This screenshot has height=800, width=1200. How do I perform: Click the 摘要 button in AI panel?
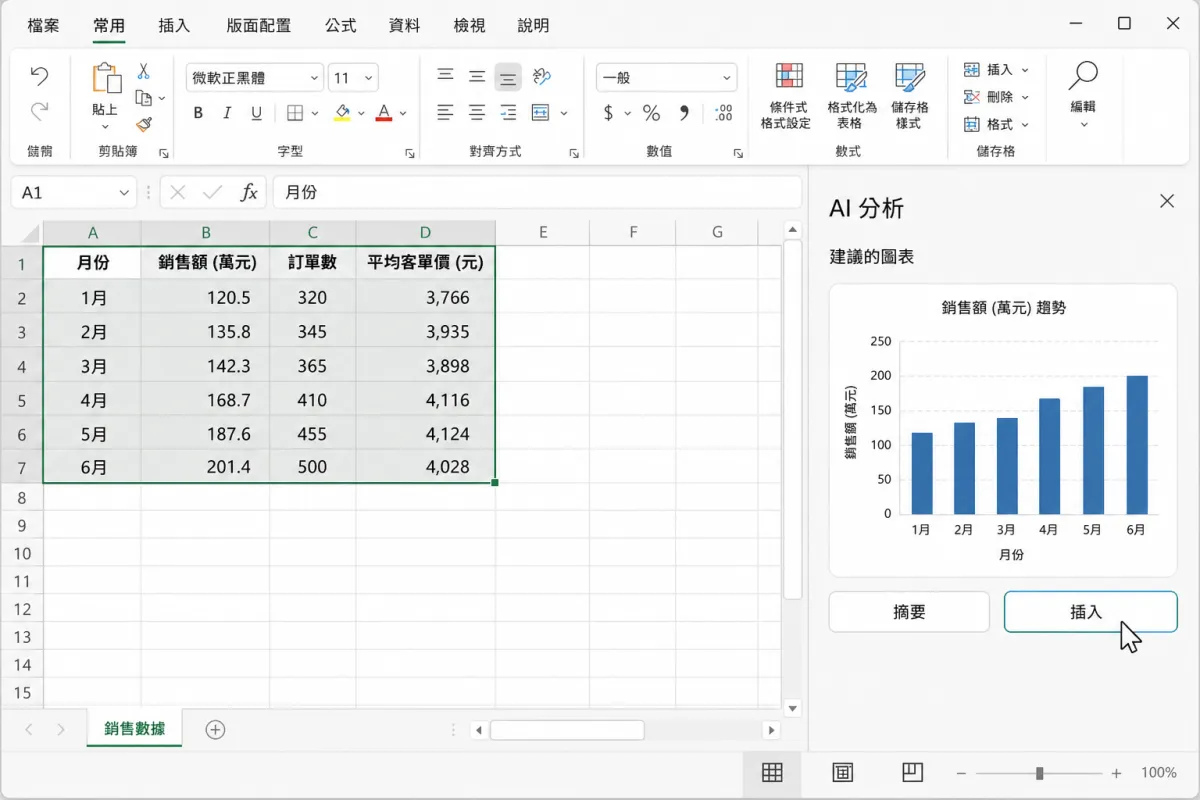tap(909, 612)
